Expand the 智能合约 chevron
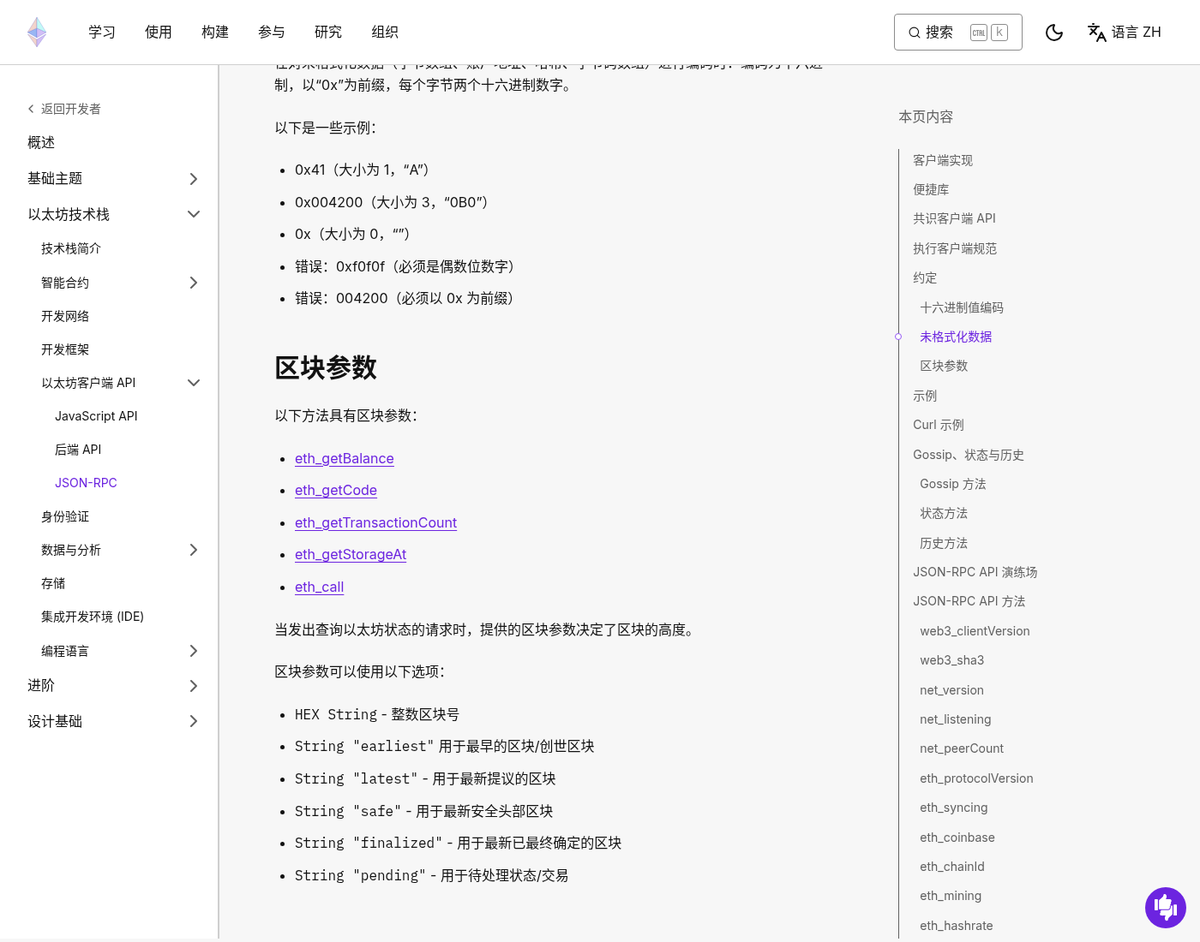 coord(194,283)
